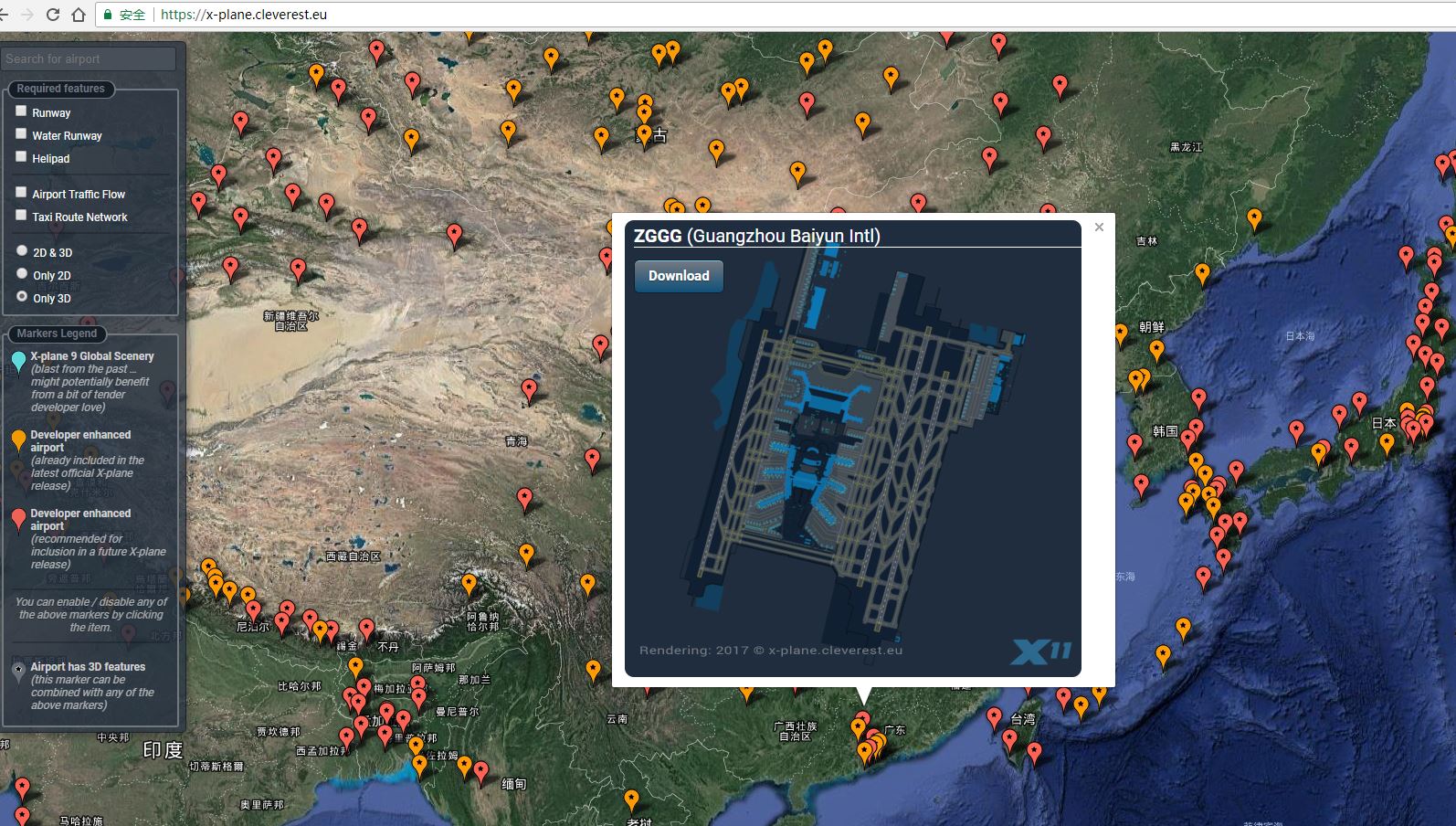Toggle red Developer enhanced airport legend marker

(x=18, y=519)
